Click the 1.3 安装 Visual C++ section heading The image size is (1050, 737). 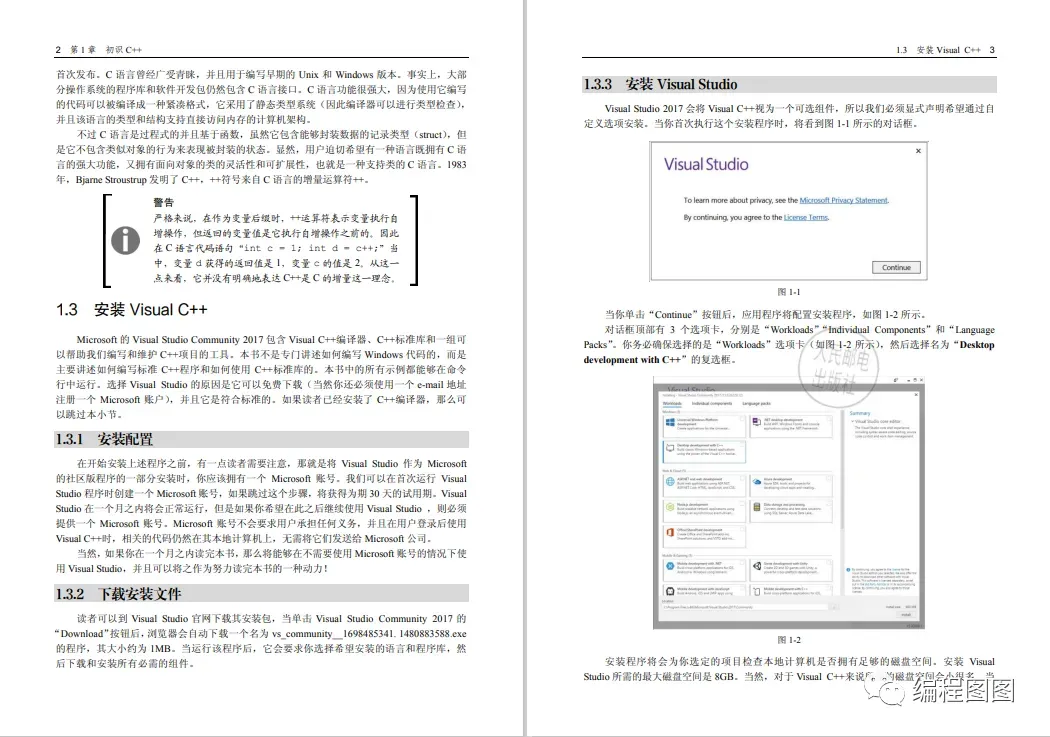pos(132,309)
